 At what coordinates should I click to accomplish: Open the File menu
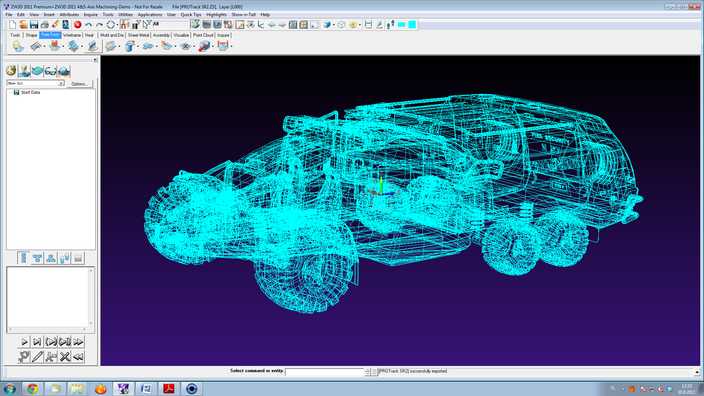(x=9, y=15)
